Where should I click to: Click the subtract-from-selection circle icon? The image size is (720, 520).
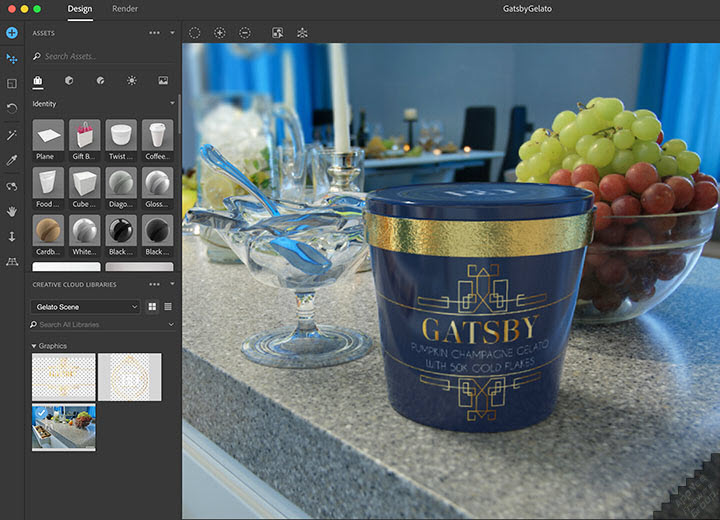pos(245,33)
